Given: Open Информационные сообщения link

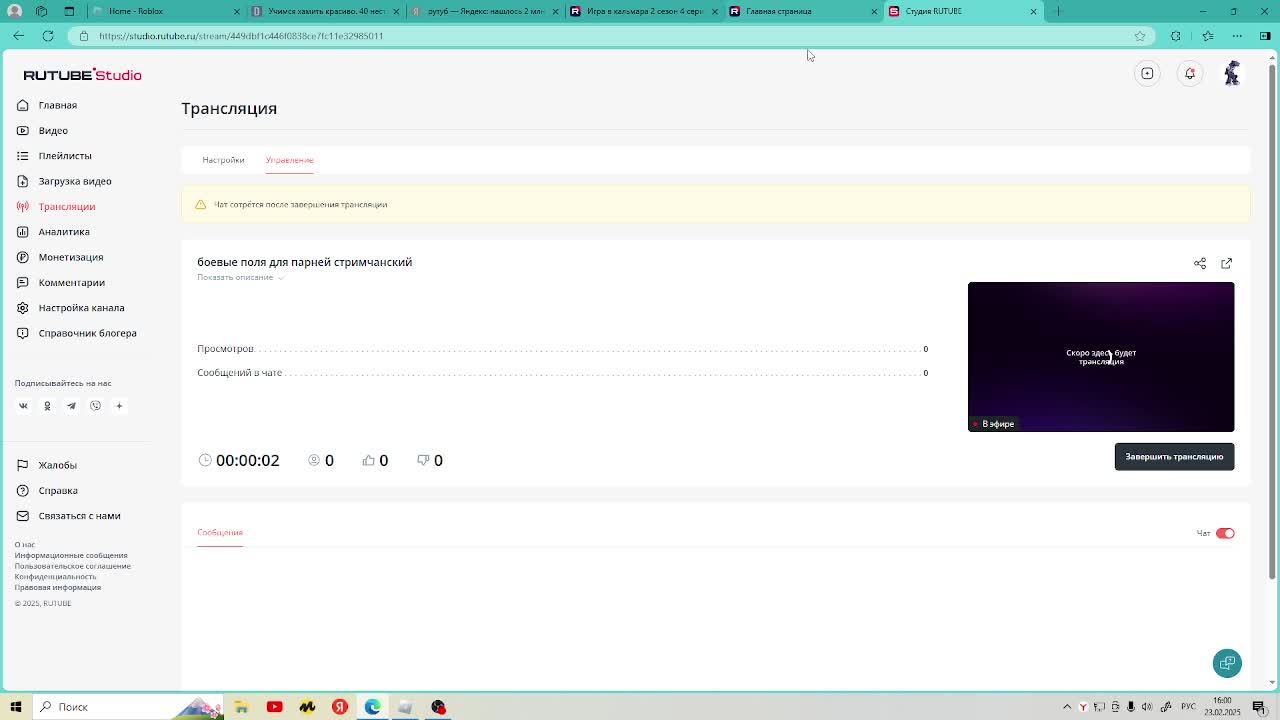Looking at the screenshot, I should point(71,555).
